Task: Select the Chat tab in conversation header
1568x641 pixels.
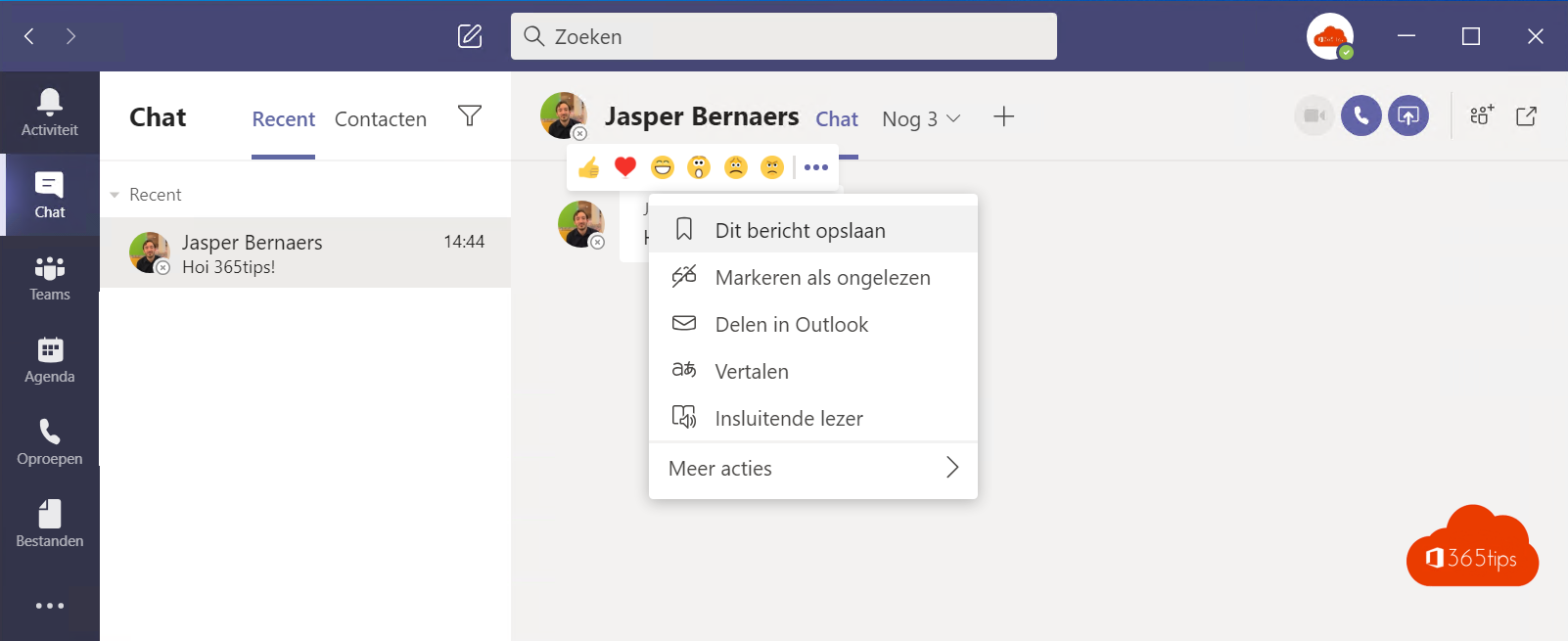Action: click(x=837, y=119)
